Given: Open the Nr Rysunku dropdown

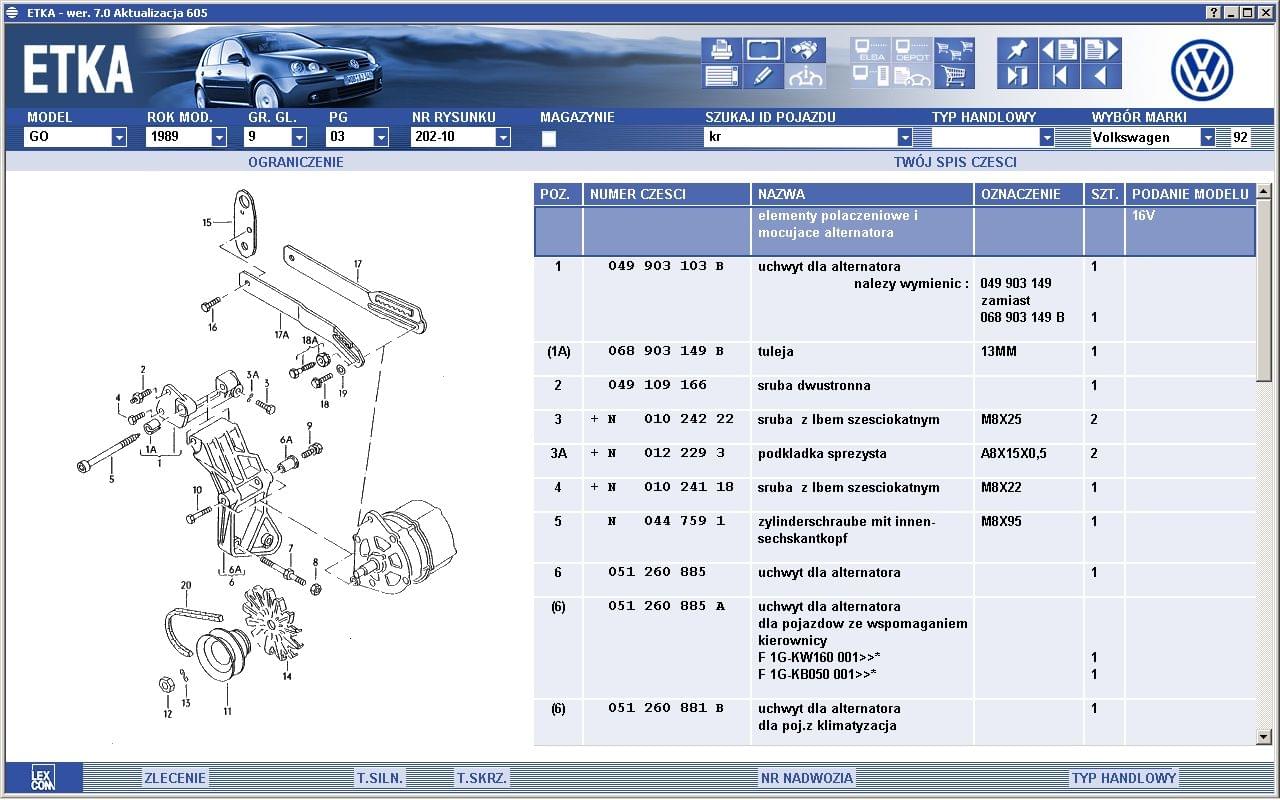Looking at the screenshot, I should click(x=503, y=138).
